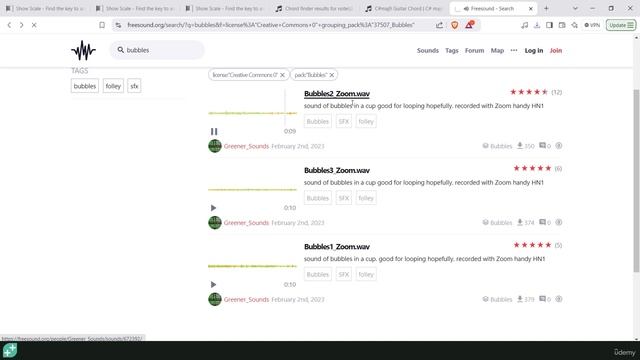Click Greener_Sounds avatar under Bubbles3_Zoom.wav
This screenshot has width=640, height=360.
(x=215, y=222)
